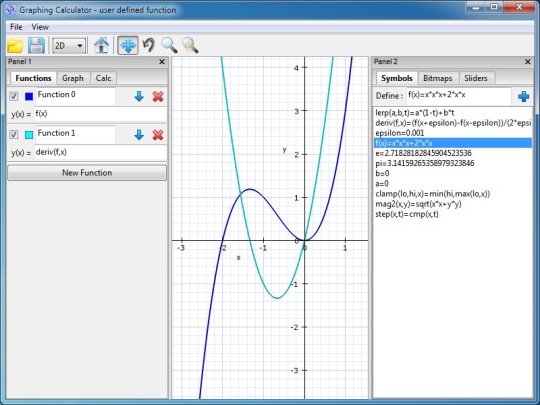Add definition with blue plus icon
This screenshot has width=540, height=405.
pyautogui.click(x=523, y=96)
